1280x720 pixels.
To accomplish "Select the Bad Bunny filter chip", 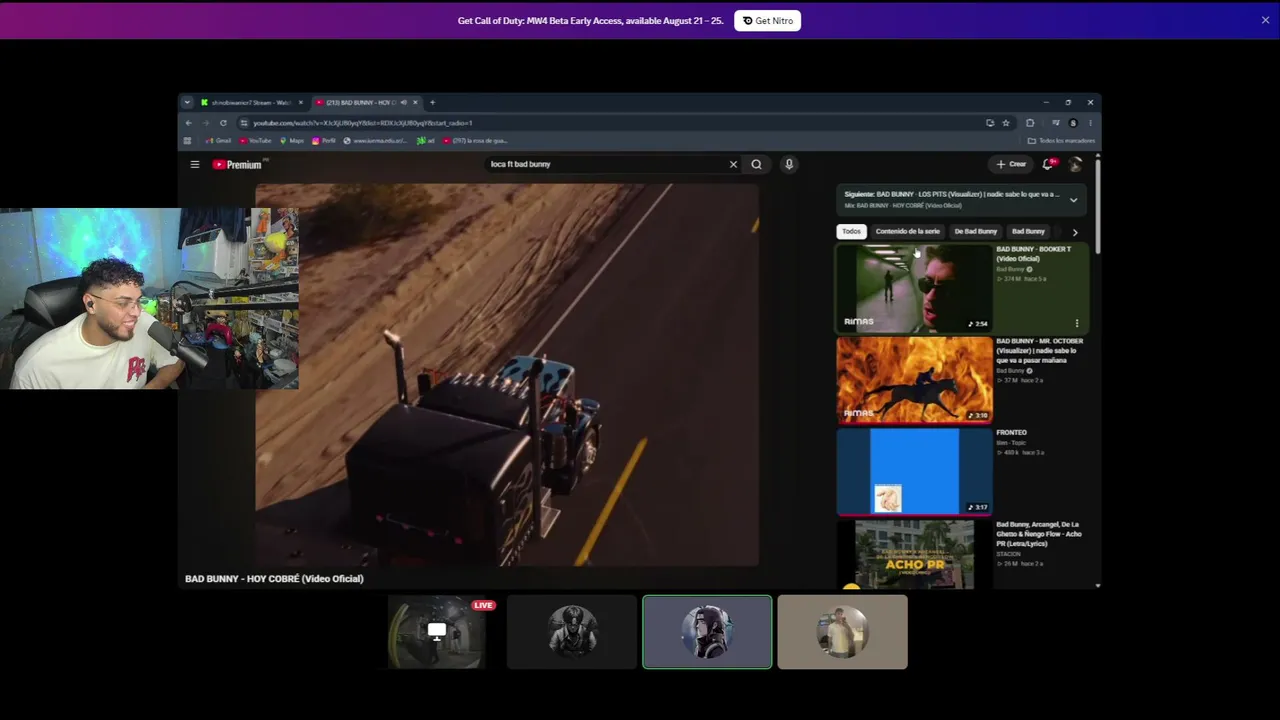I will click(x=1028, y=231).
